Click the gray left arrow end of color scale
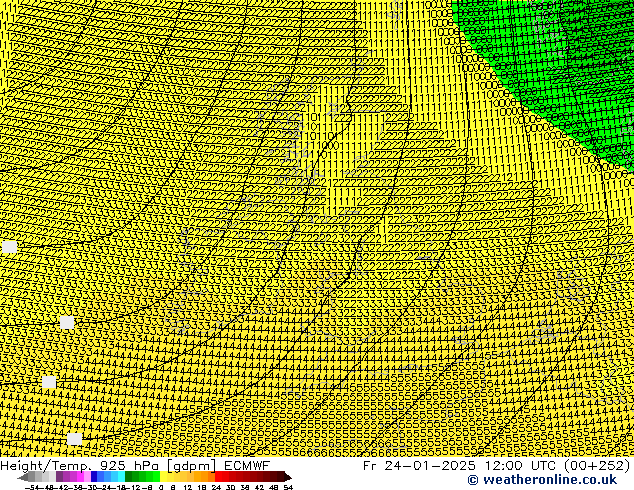Screen dimensions: 634x490 tap(23, 477)
